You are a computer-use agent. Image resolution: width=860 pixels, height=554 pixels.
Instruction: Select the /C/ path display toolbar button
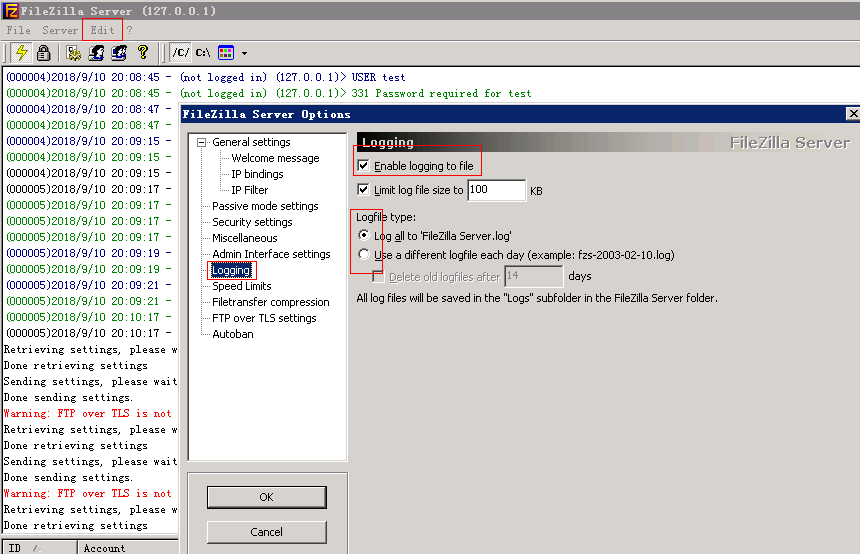coord(180,53)
